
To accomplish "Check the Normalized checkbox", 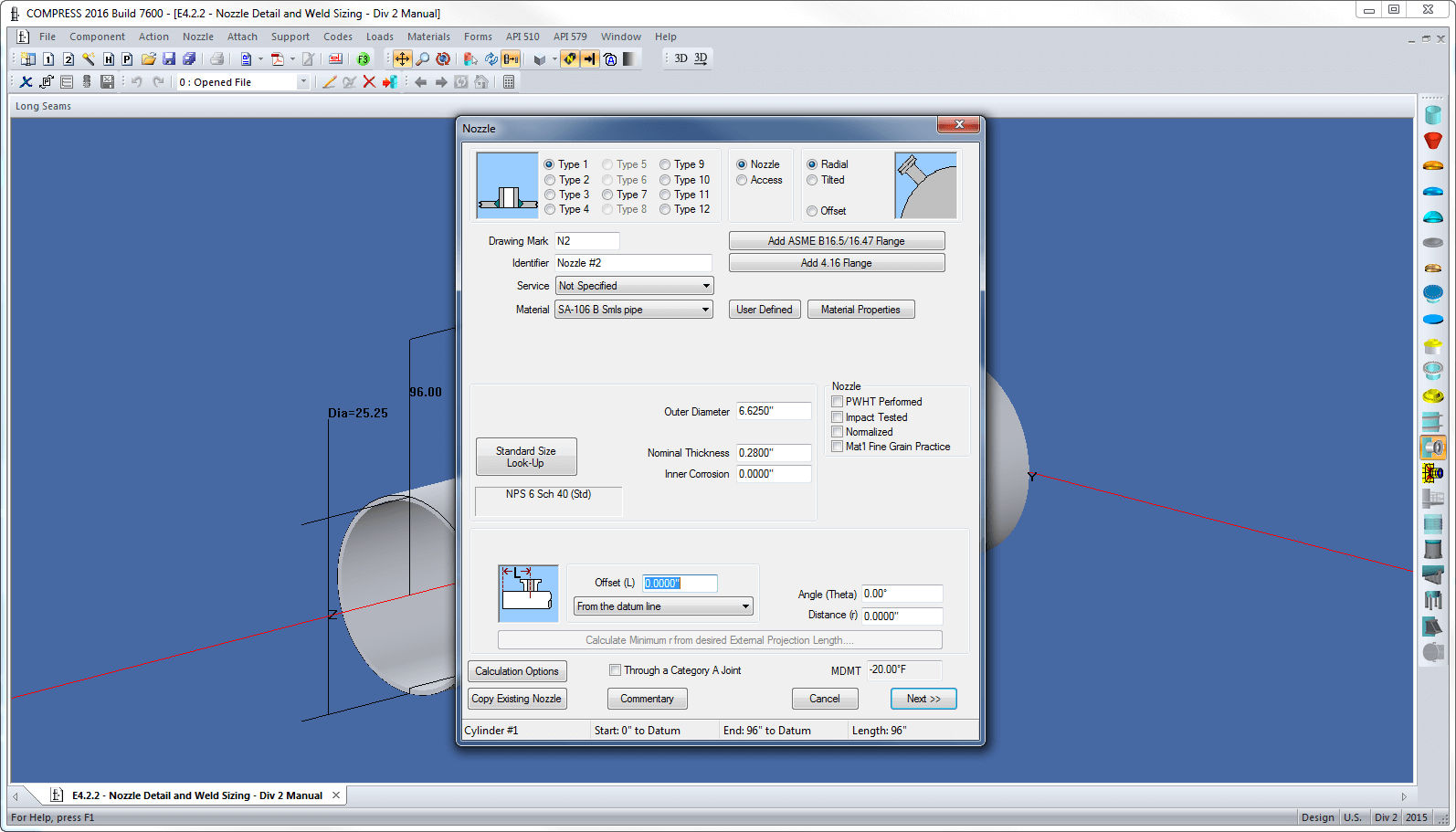I will point(837,432).
